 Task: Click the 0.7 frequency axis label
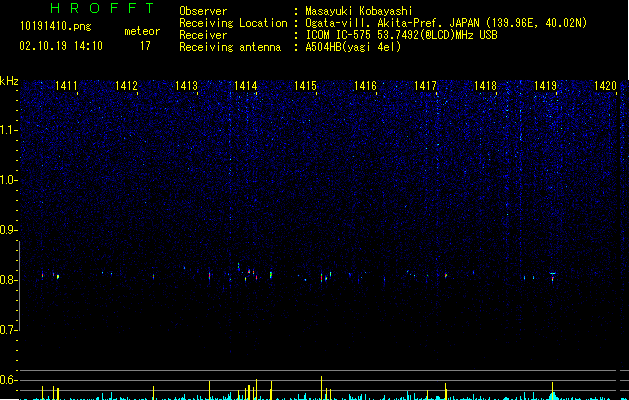click(8, 330)
